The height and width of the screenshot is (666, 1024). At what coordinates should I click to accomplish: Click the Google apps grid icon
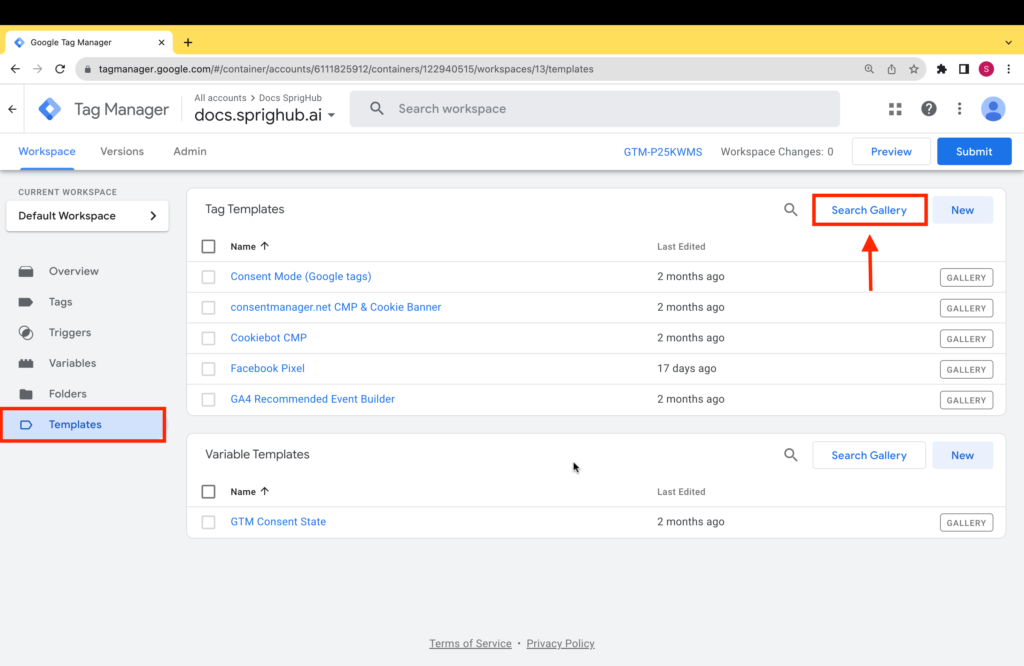(894, 108)
